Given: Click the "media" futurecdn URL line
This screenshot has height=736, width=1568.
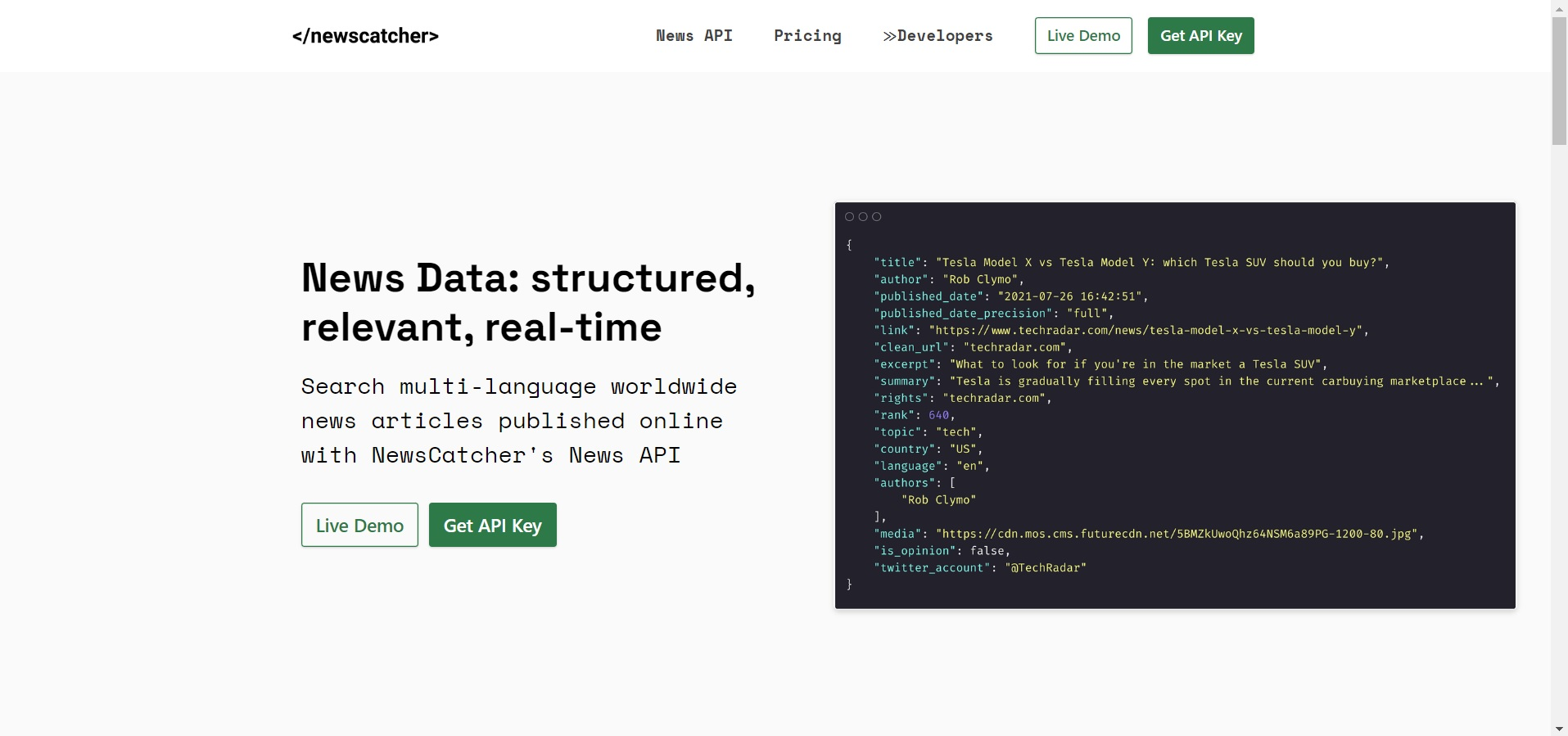Looking at the screenshot, I should pyautogui.click(x=1149, y=534).
